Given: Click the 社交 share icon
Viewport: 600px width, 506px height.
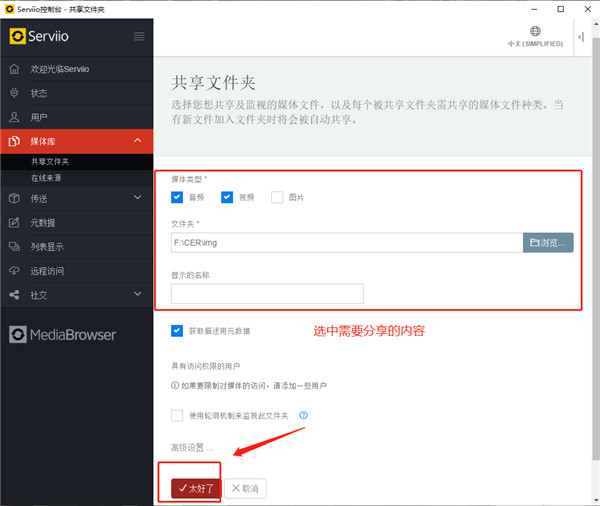Looking at the screenshot, I should point(14,295).
